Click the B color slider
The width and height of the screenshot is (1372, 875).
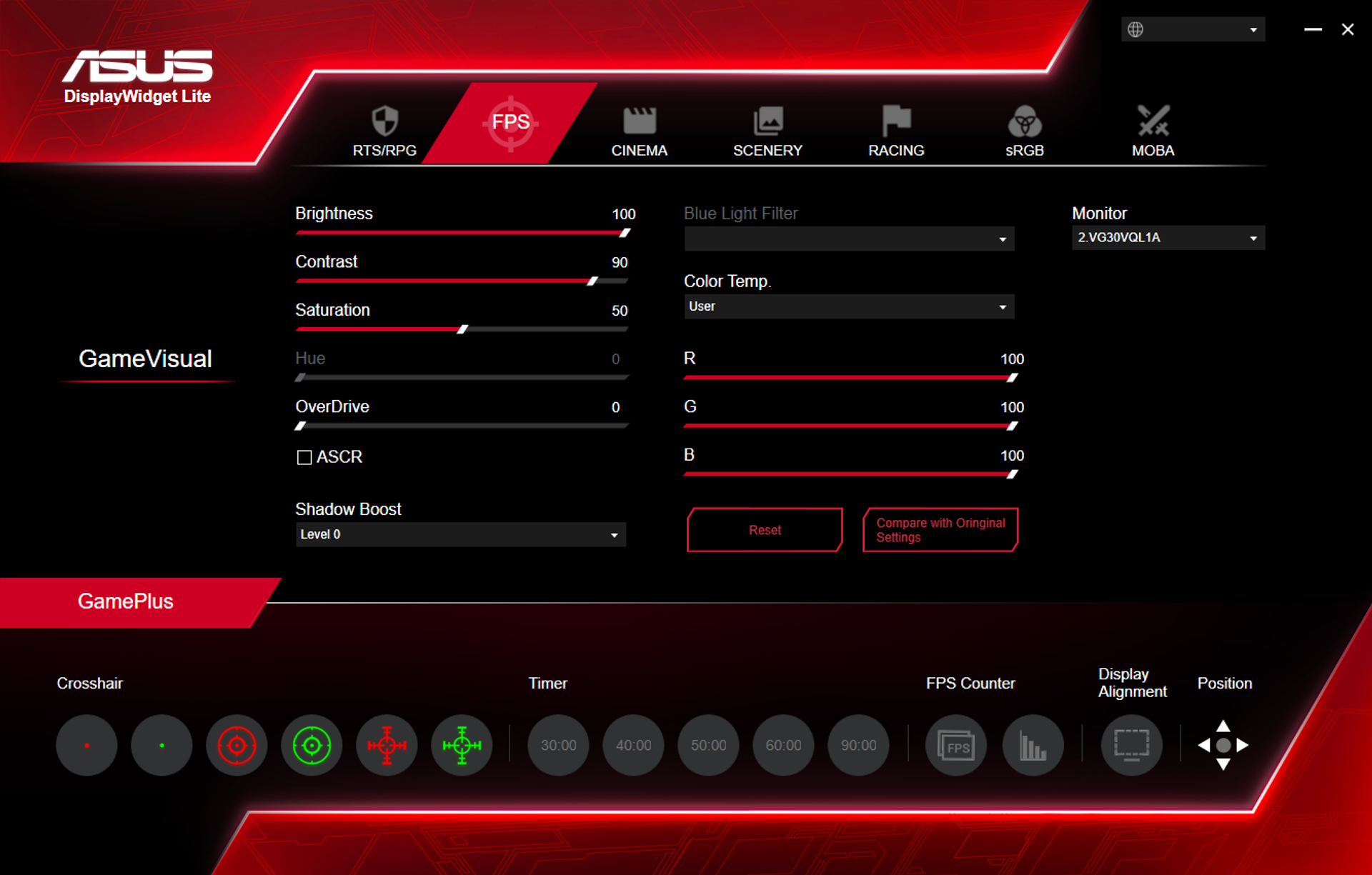click(850, 474)
